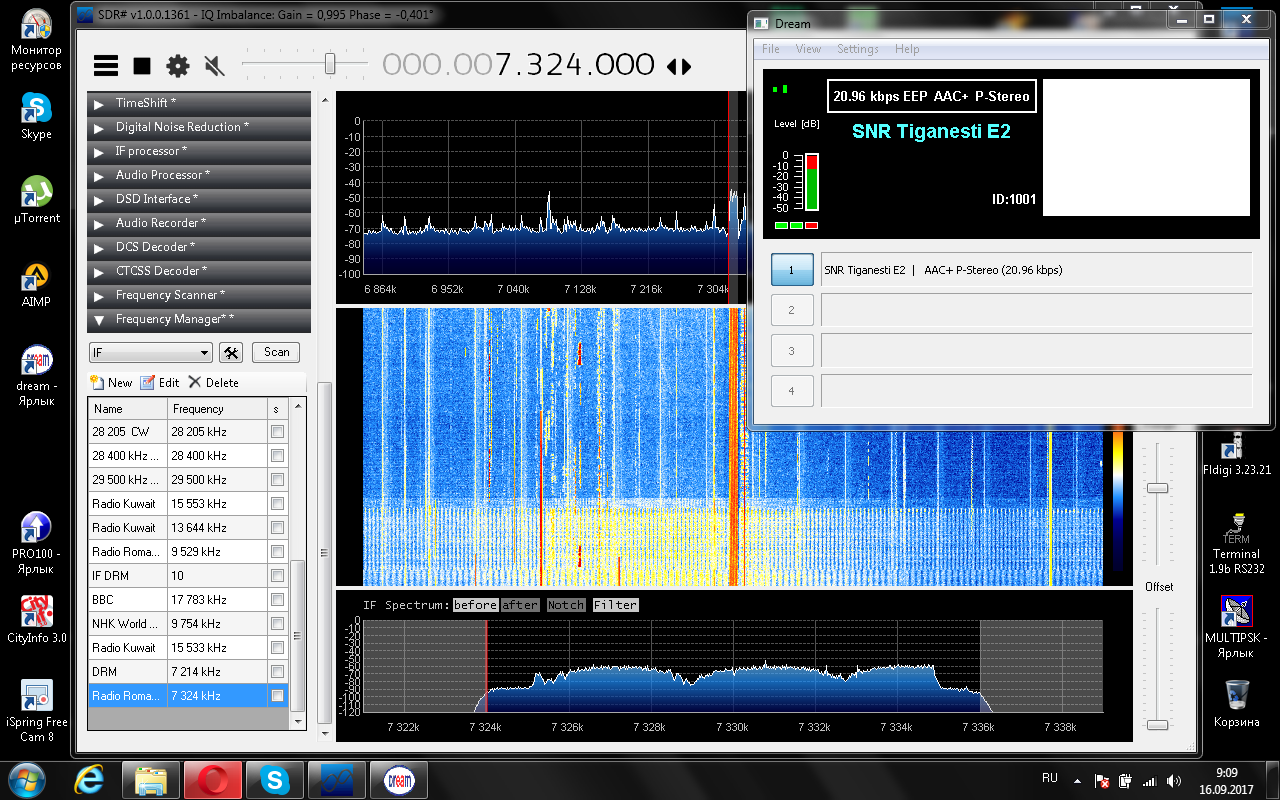Click Edit in Frequency Manager

click(160, 382)
